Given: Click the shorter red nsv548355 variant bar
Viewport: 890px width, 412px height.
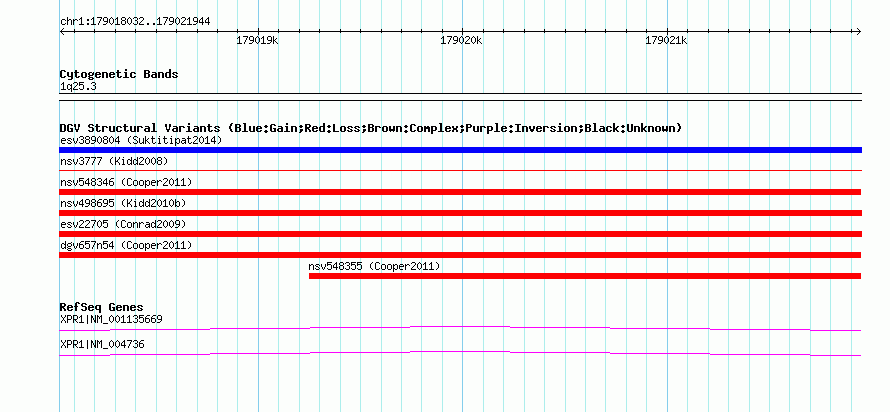Looking at the screenshot, I should [585, 276].
